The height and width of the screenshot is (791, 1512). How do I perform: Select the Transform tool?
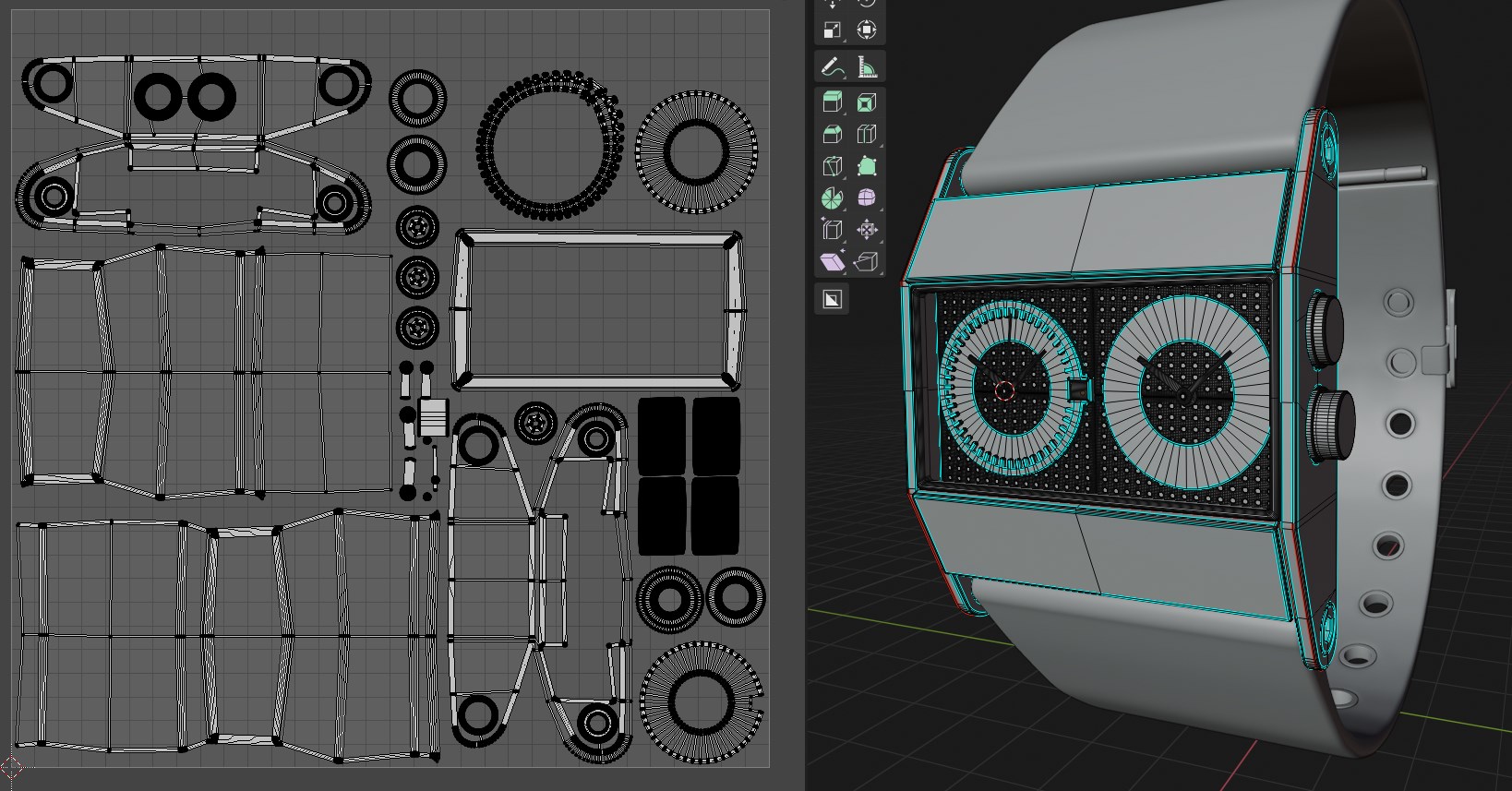(x=866, y=30)
